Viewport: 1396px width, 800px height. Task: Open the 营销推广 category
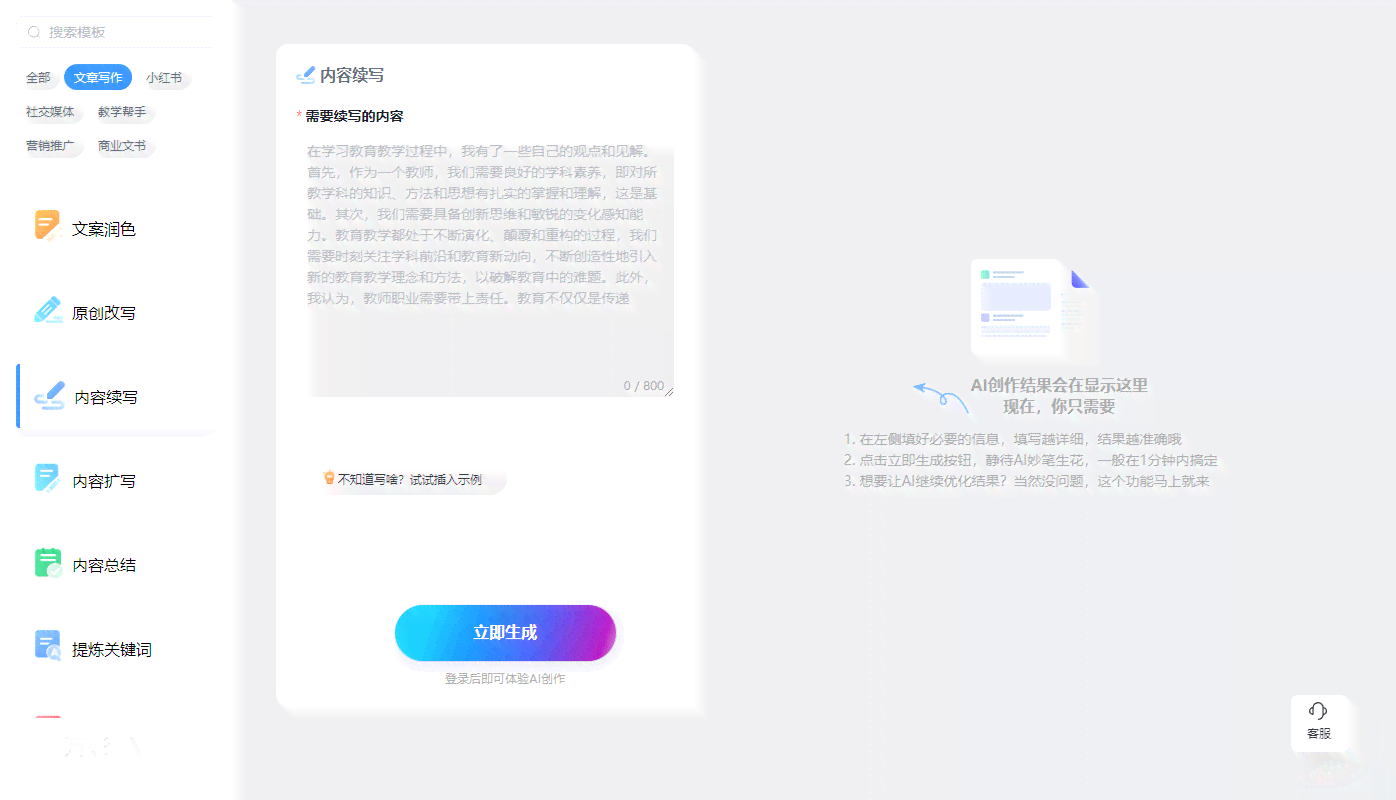pyautogui.click(x=50, y=145)
